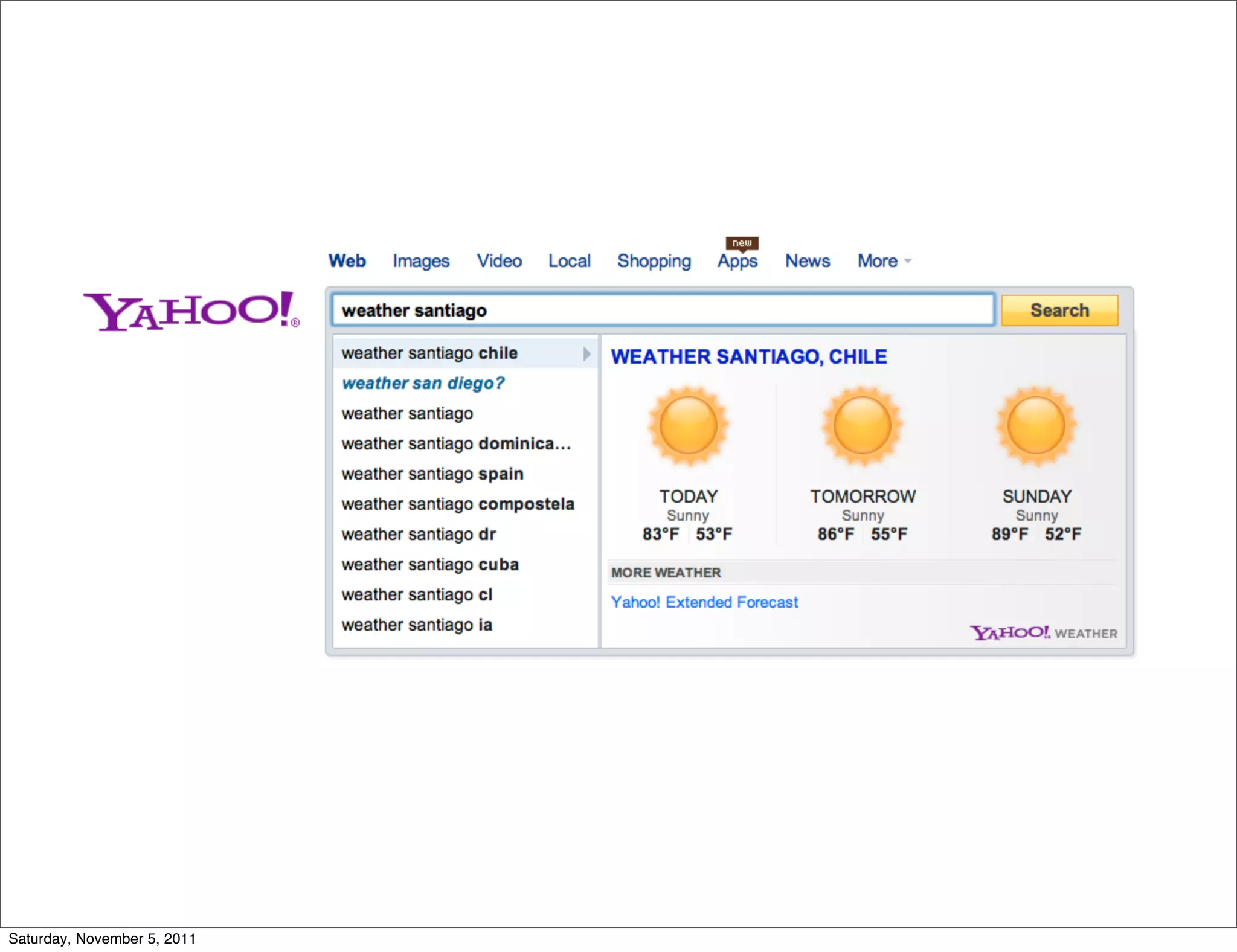Click the 89°F high temperature
Viewport: 1237px width, 952px height.
(x=1010, y=534)
